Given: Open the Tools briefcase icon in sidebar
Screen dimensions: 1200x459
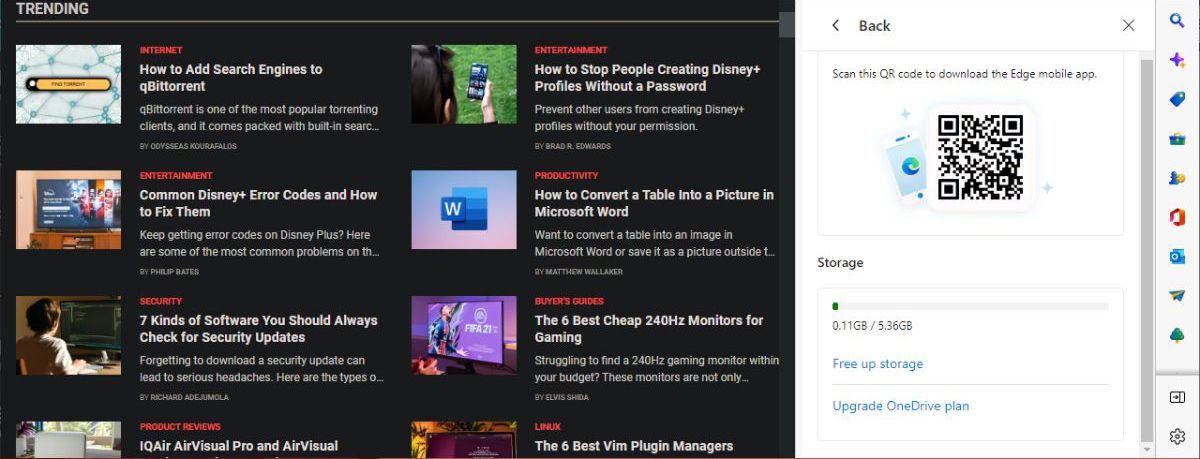Looking at the screenshot, I should click(1177, 138).
